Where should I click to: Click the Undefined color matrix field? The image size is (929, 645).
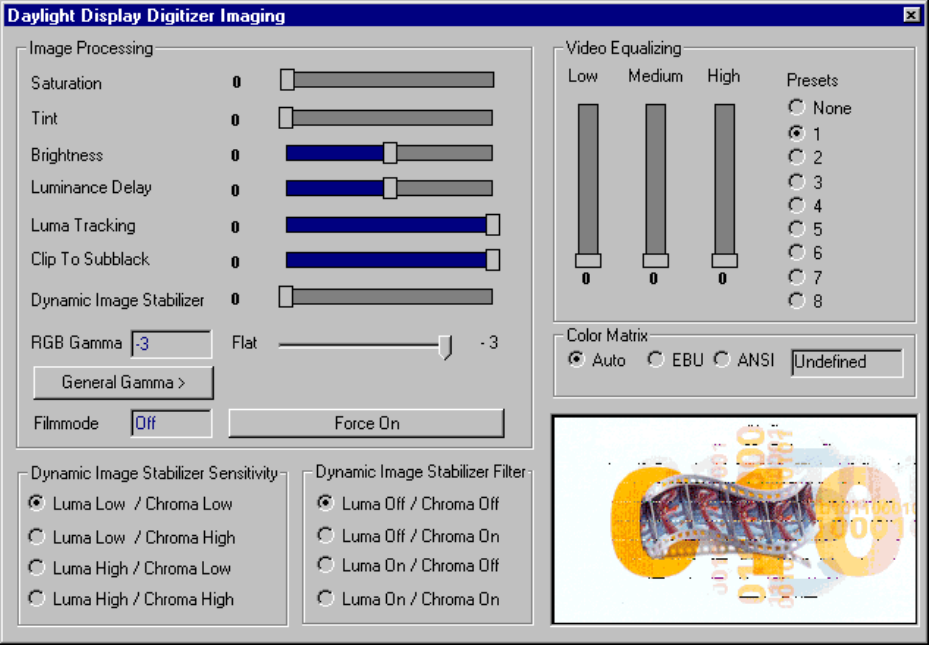pyautogui.click(x=847, y=362)
